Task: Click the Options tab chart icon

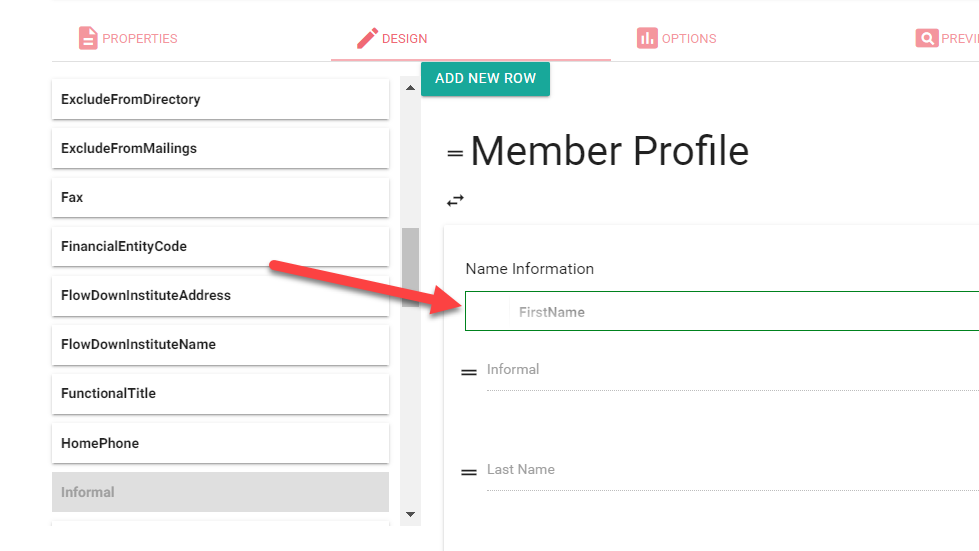Action: click(x=647, y=38)
